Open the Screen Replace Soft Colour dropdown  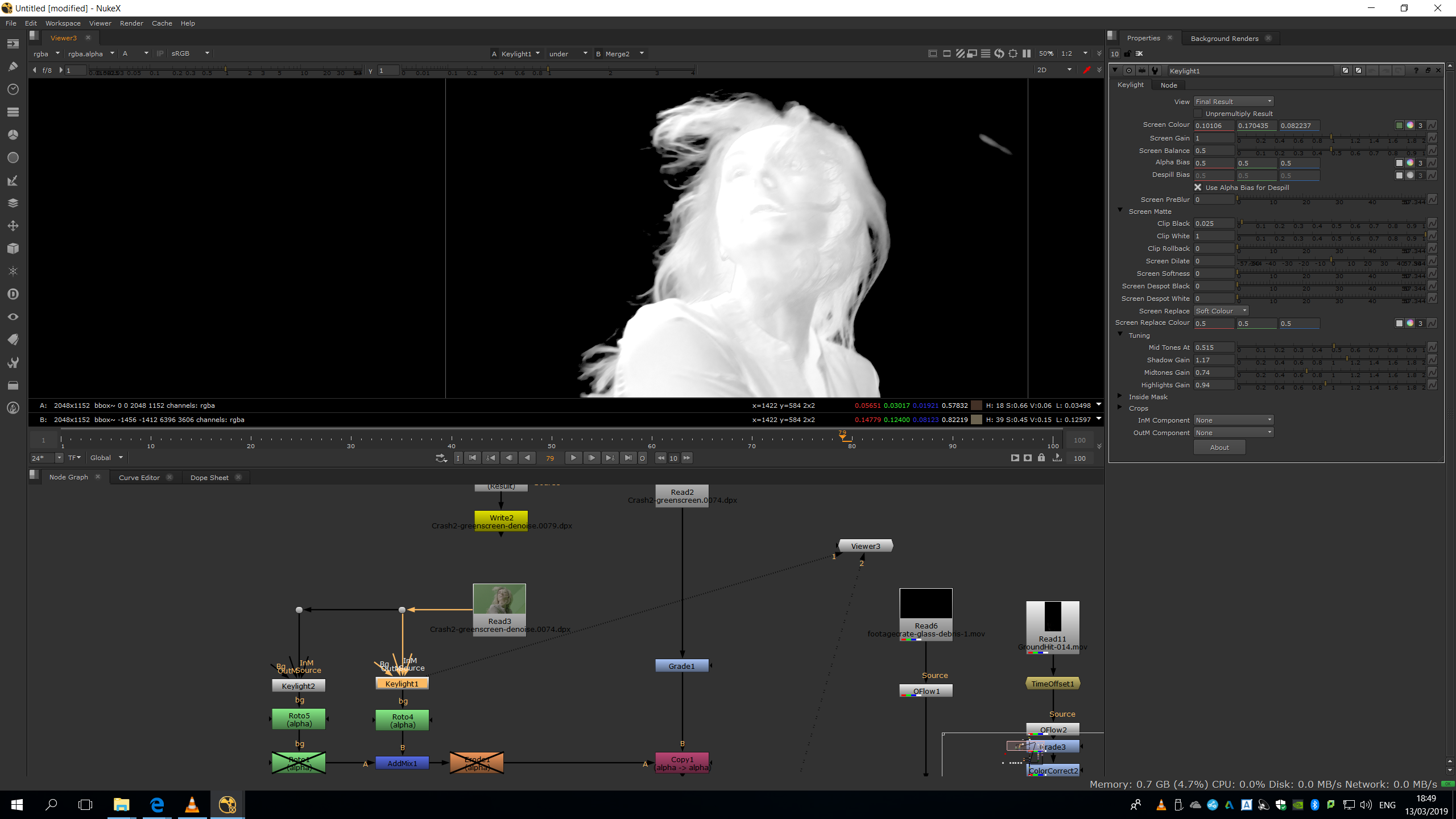[1221, 311]
